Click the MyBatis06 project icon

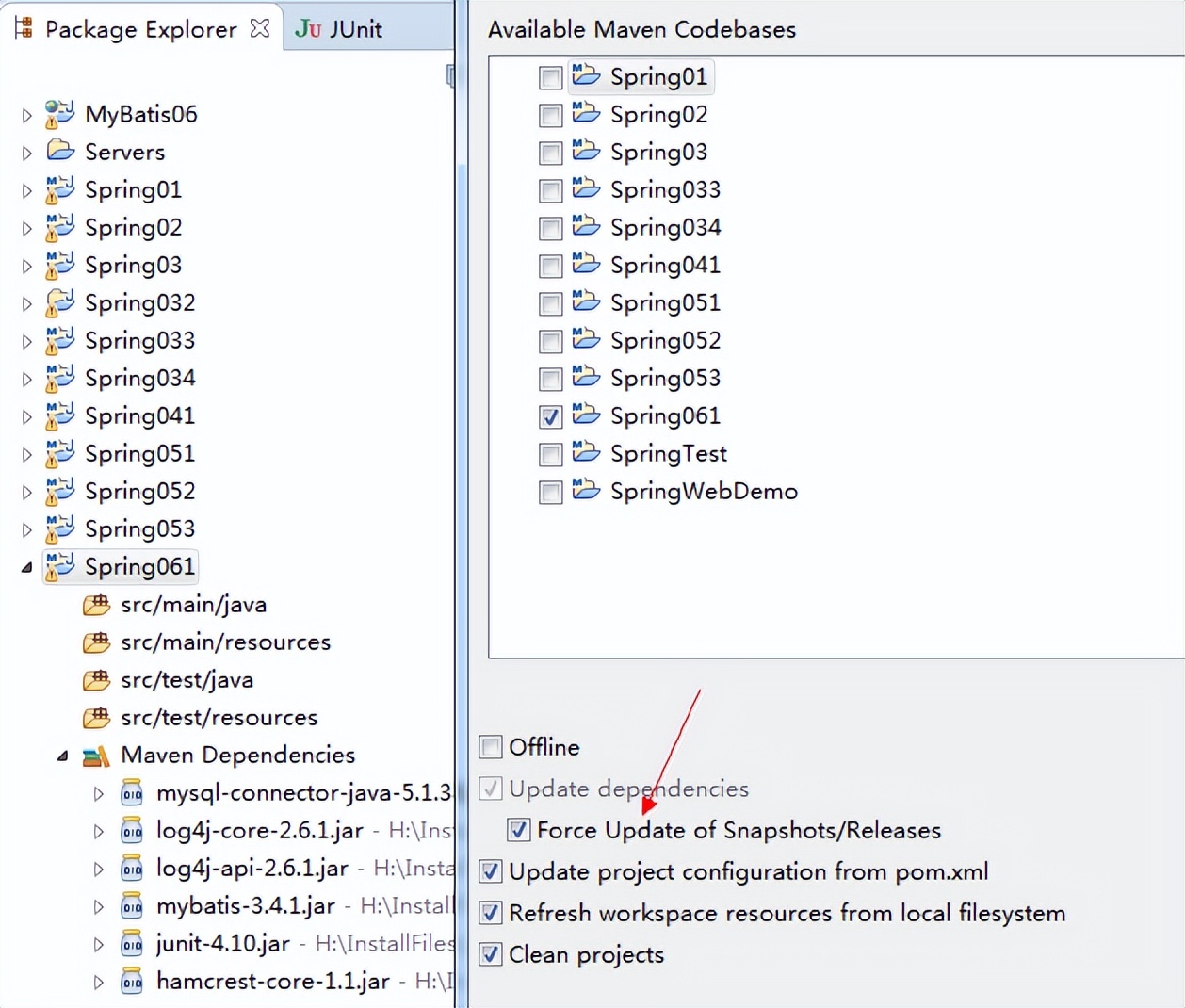pyautogui.click(x=59, y=114)
